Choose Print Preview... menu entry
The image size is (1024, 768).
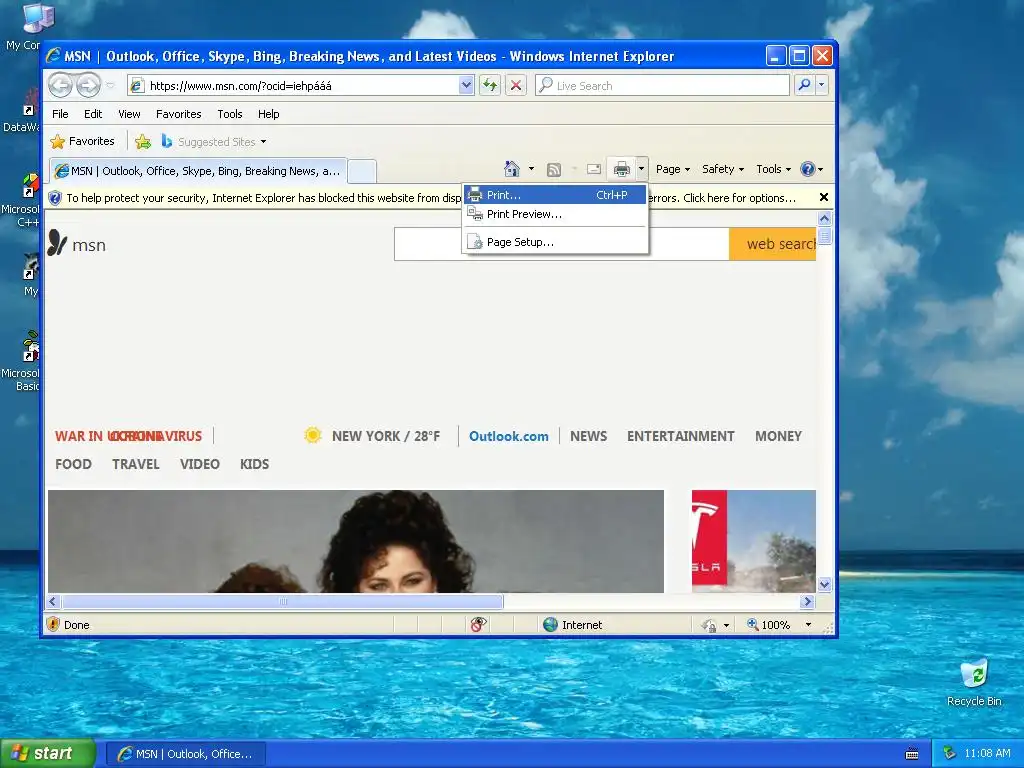(555, 214)
